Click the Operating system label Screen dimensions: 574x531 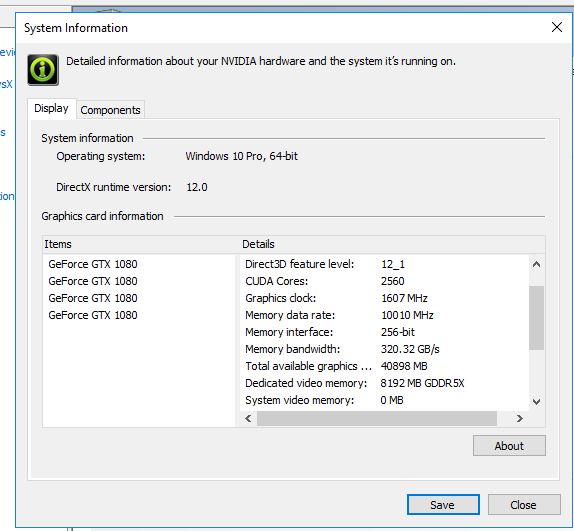tap(101, 156)
